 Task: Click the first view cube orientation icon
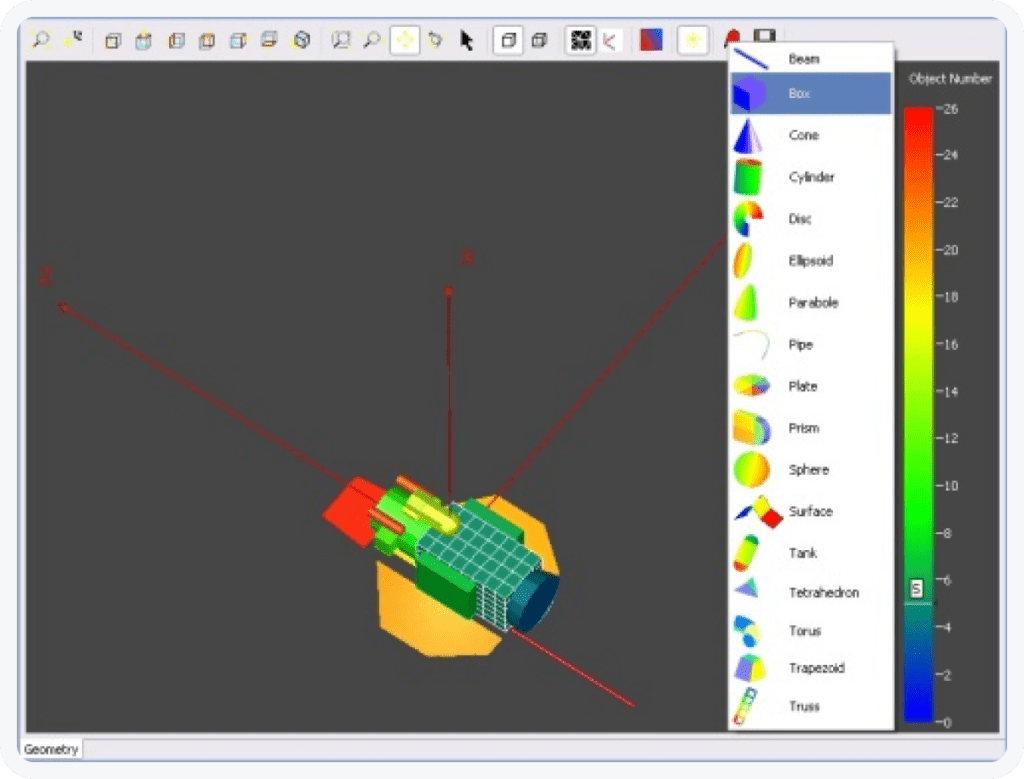pos(112,41)
